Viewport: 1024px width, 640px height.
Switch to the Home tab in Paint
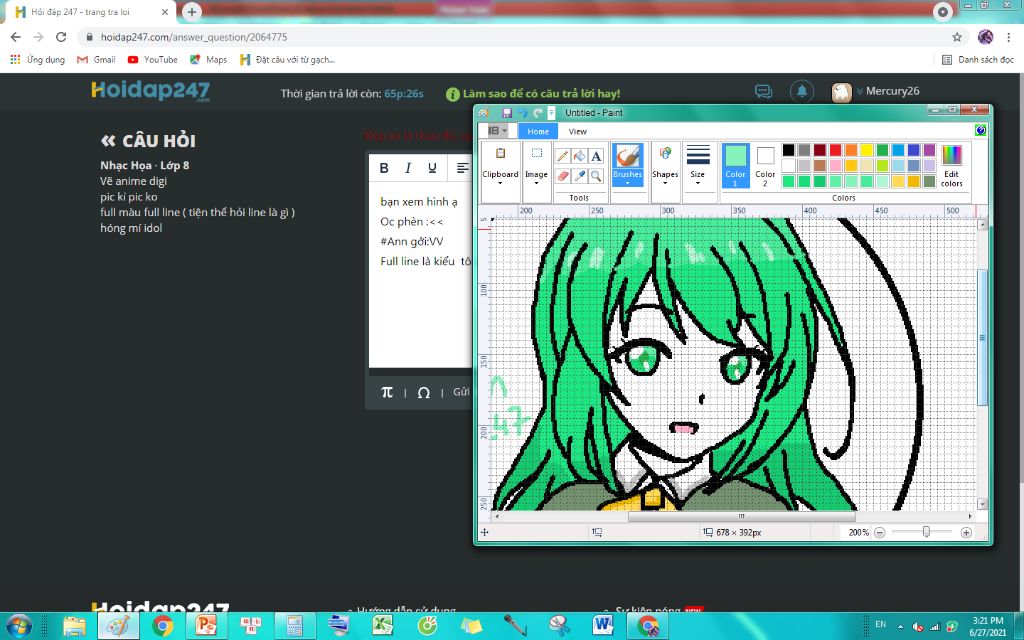(x=537, y=131)
